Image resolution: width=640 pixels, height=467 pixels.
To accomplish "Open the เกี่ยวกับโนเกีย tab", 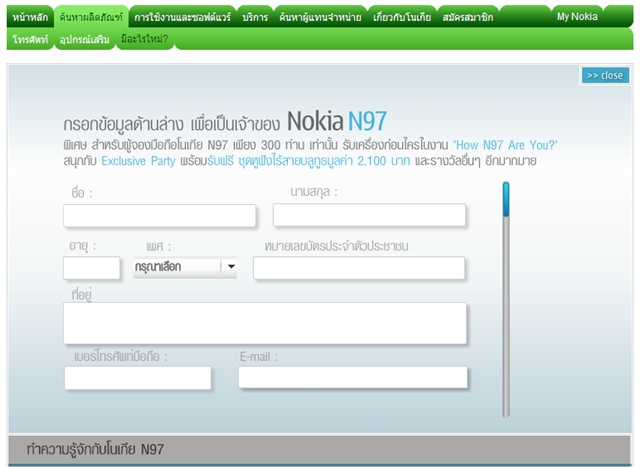I will 402,17.
